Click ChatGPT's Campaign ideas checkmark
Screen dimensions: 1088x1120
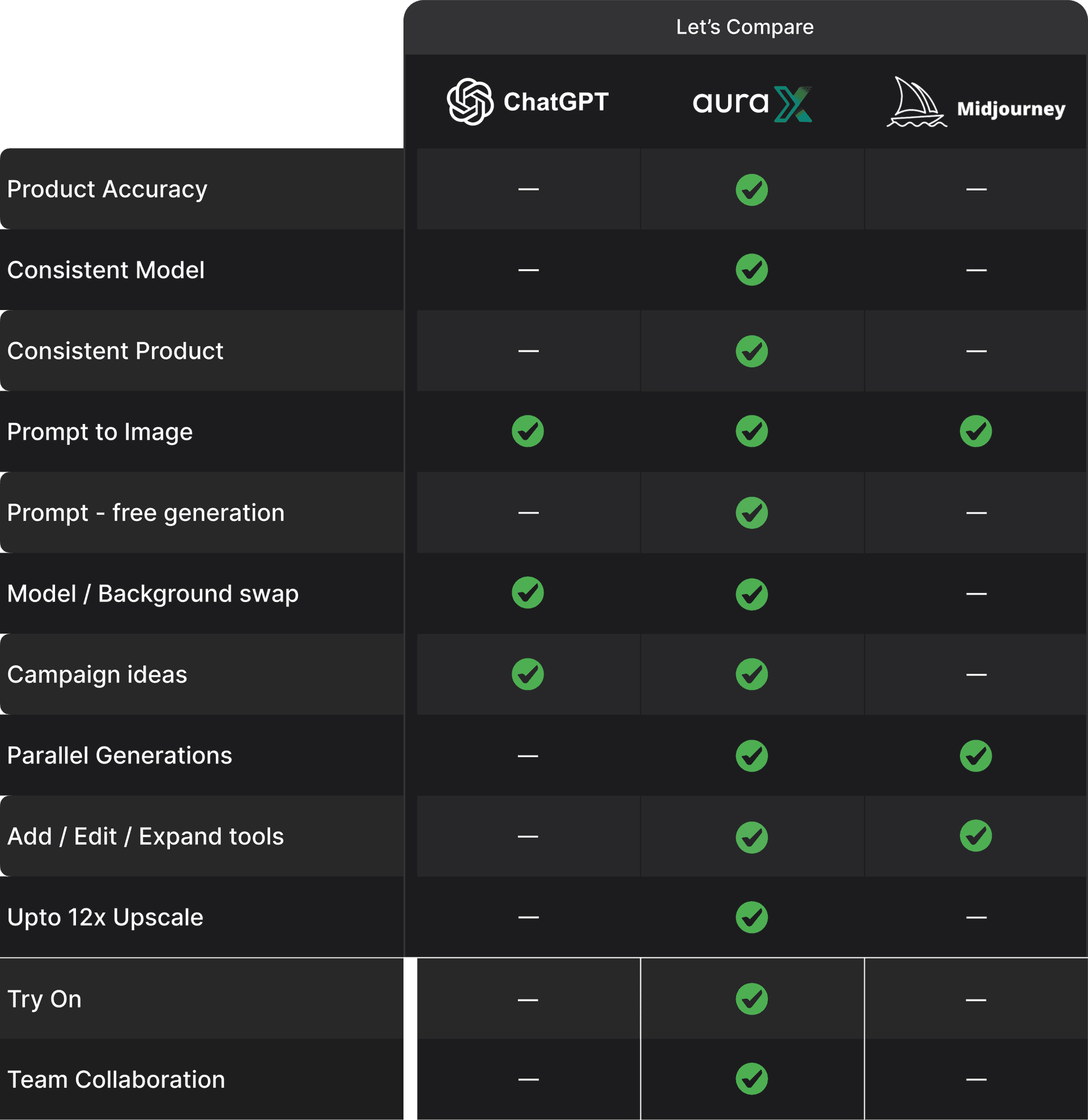pyautogui.click(x=528, y=674)
